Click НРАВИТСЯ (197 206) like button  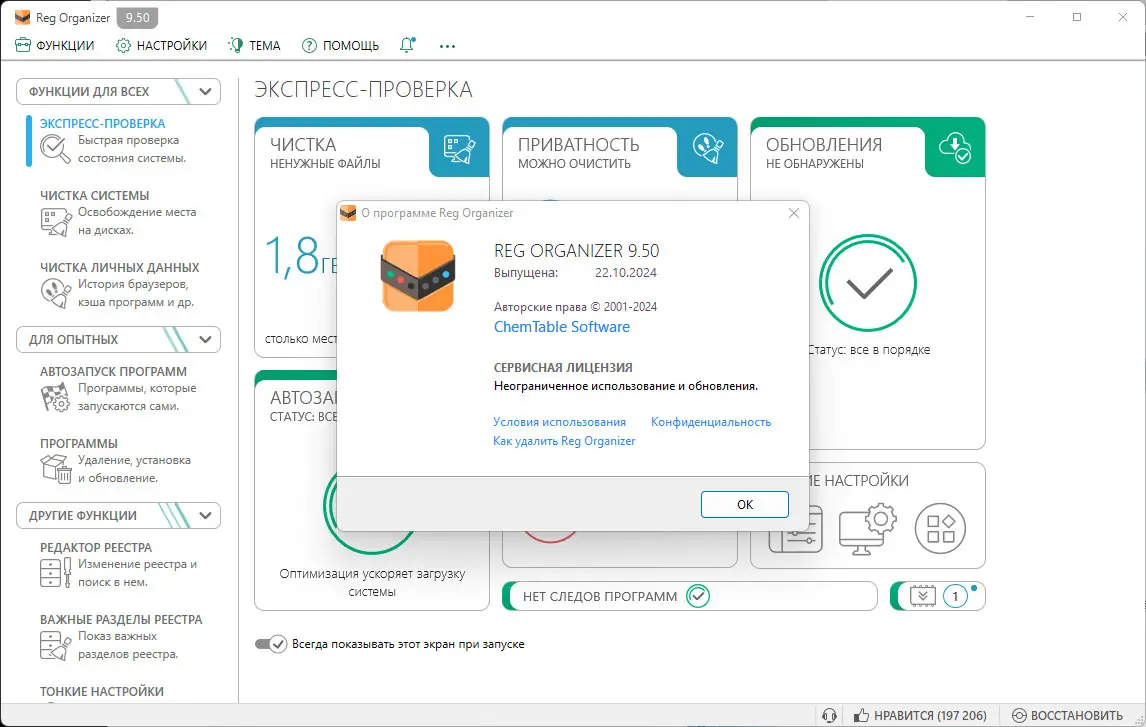point(919,715)
